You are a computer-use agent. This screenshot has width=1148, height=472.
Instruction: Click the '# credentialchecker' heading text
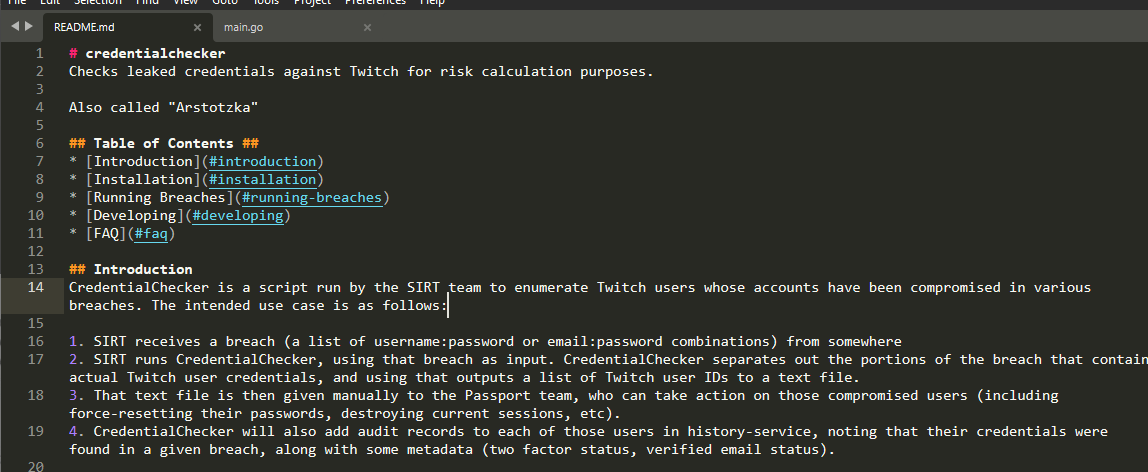(x=147, y=53)
